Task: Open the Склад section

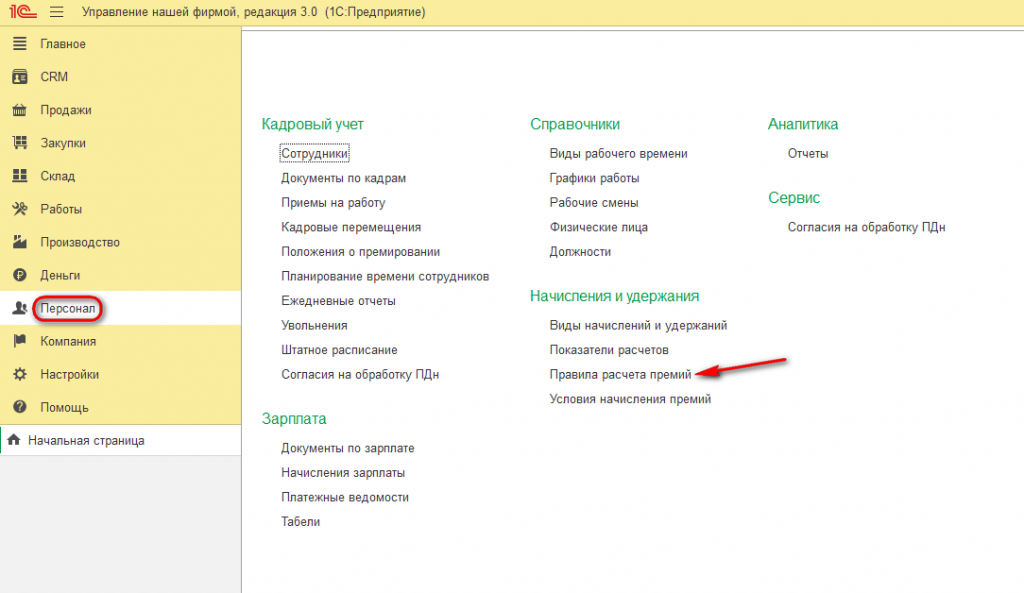Action: (57, 176)
